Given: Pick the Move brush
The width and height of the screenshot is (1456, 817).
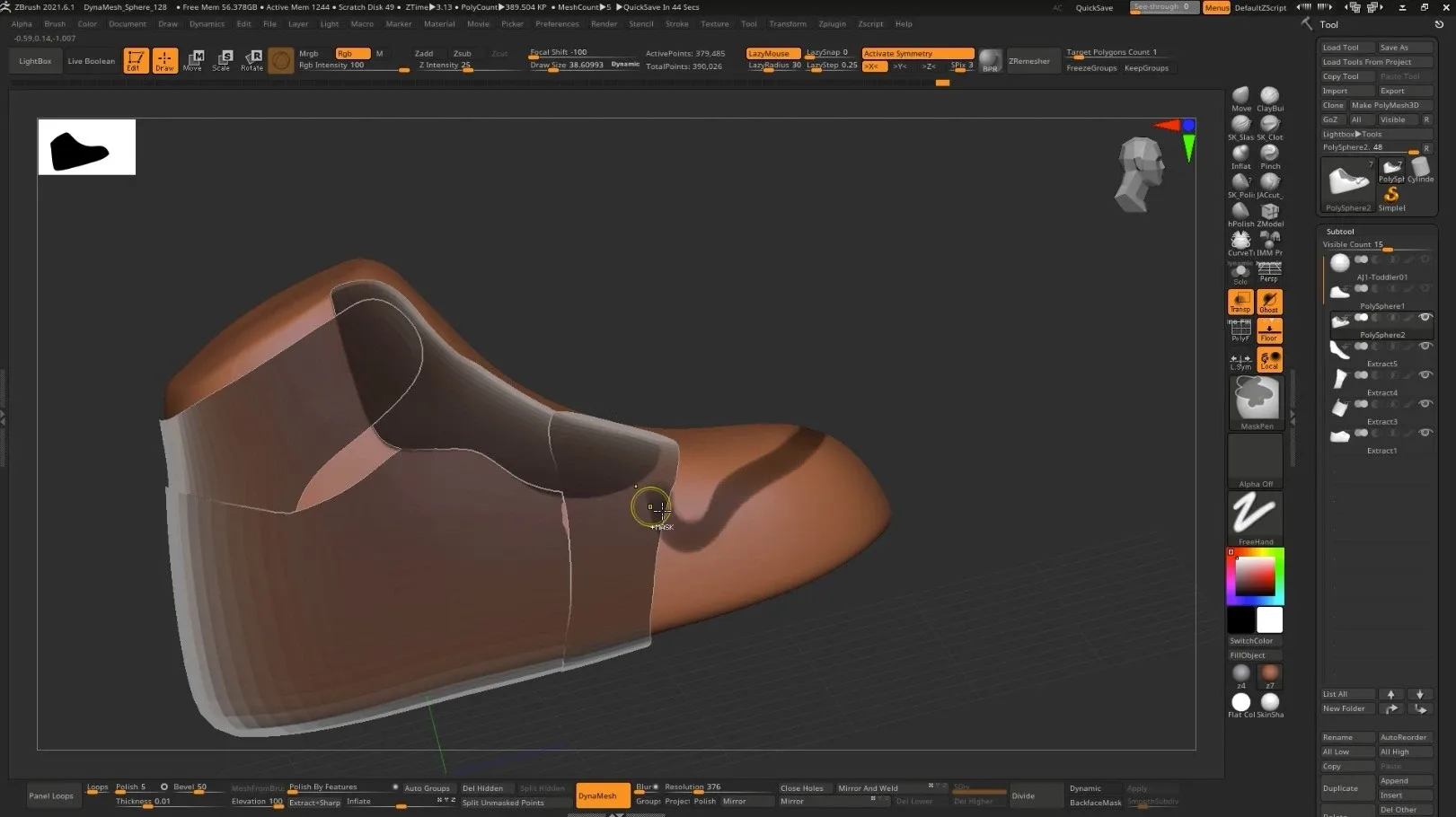Looking at the screenshot, I should tap(1241, 98).
